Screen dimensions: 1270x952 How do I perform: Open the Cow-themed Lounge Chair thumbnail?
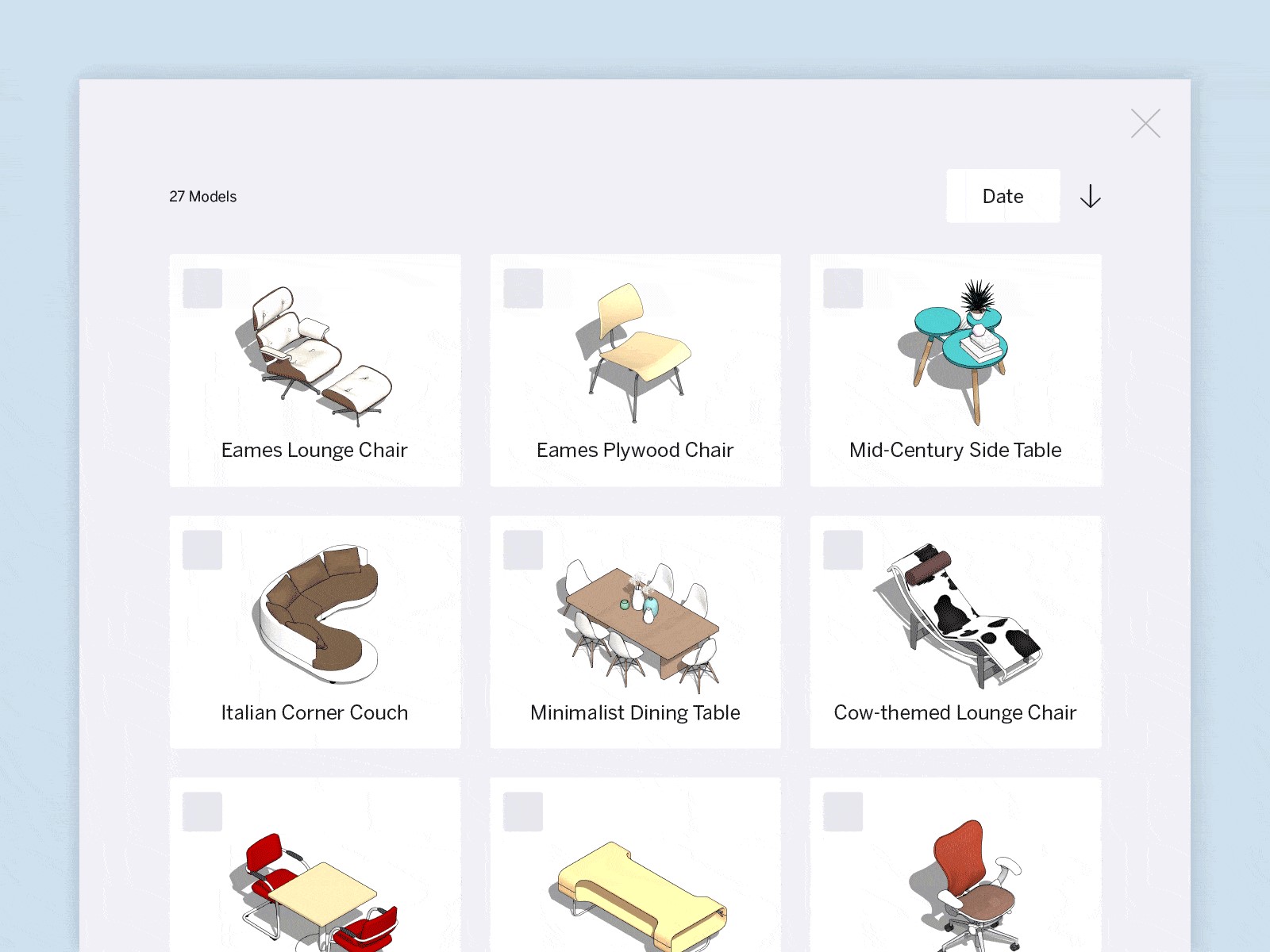point(957,616)
